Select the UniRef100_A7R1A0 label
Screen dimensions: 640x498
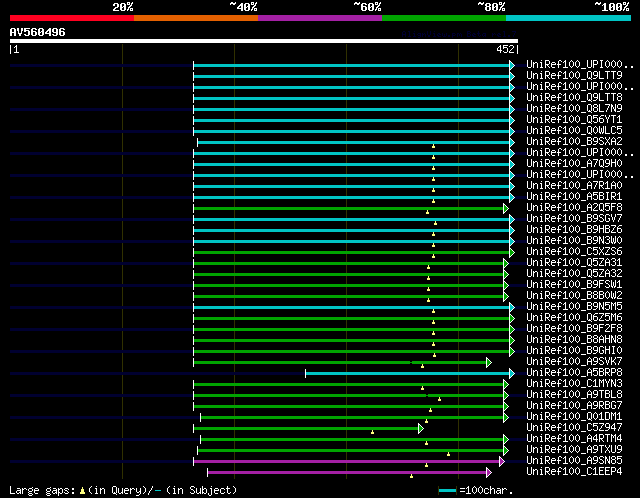(x=574, y=186)
